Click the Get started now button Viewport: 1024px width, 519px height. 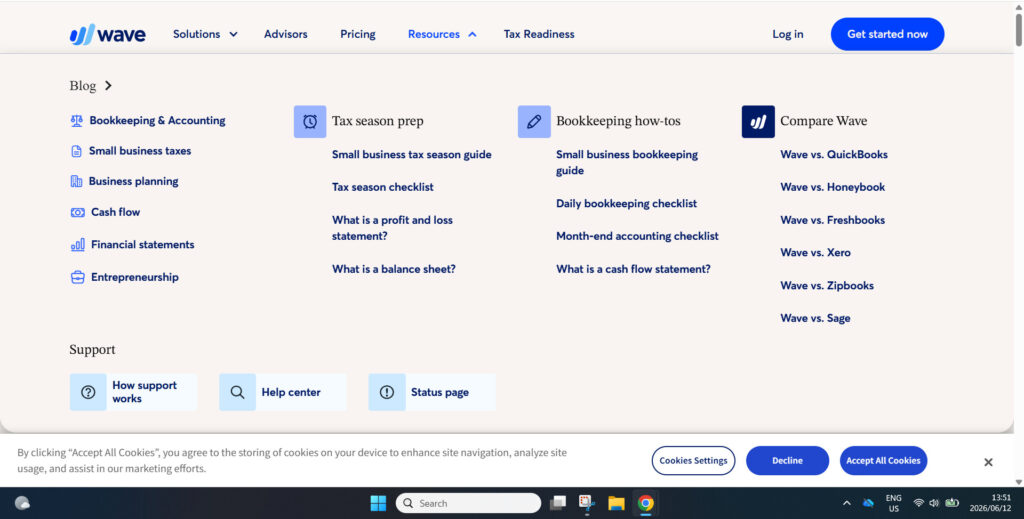888,34
